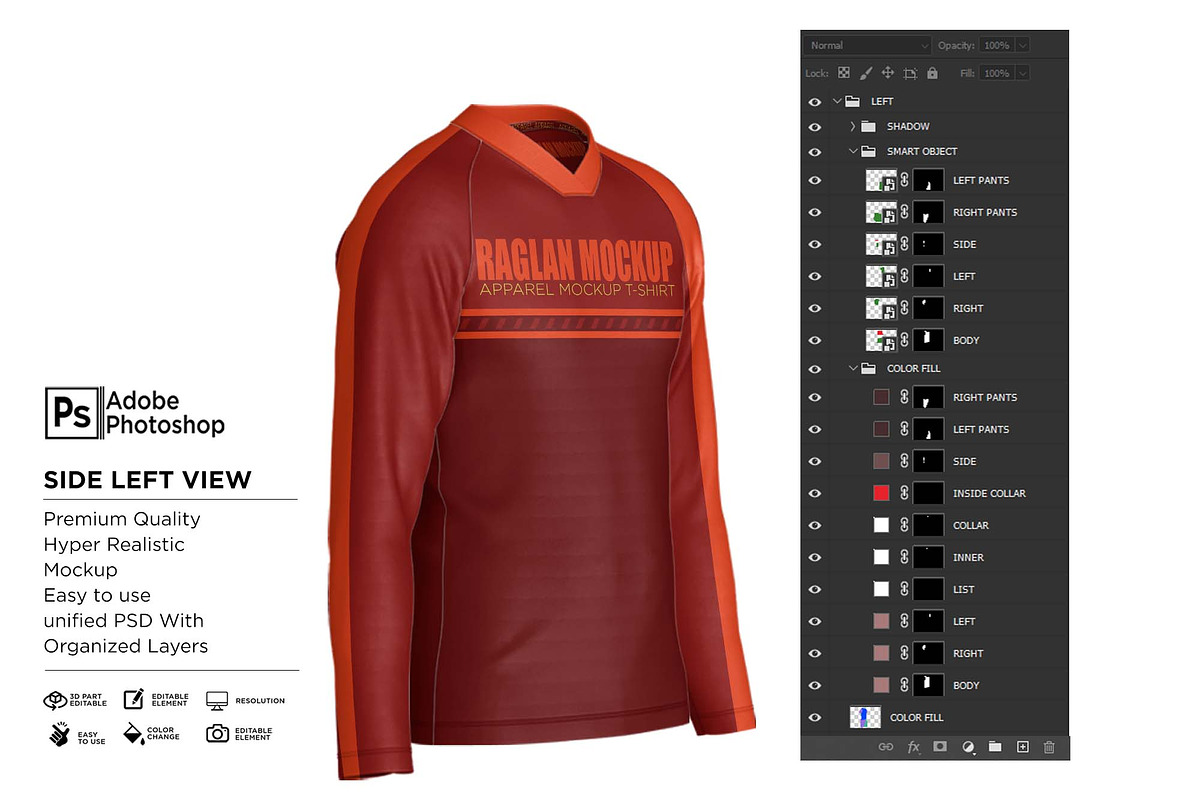This screenshot has height=800, width=1200.
Task: Click red INSIDE COLLAR color swatch thumbnail
Action: [x=881, y=493]
